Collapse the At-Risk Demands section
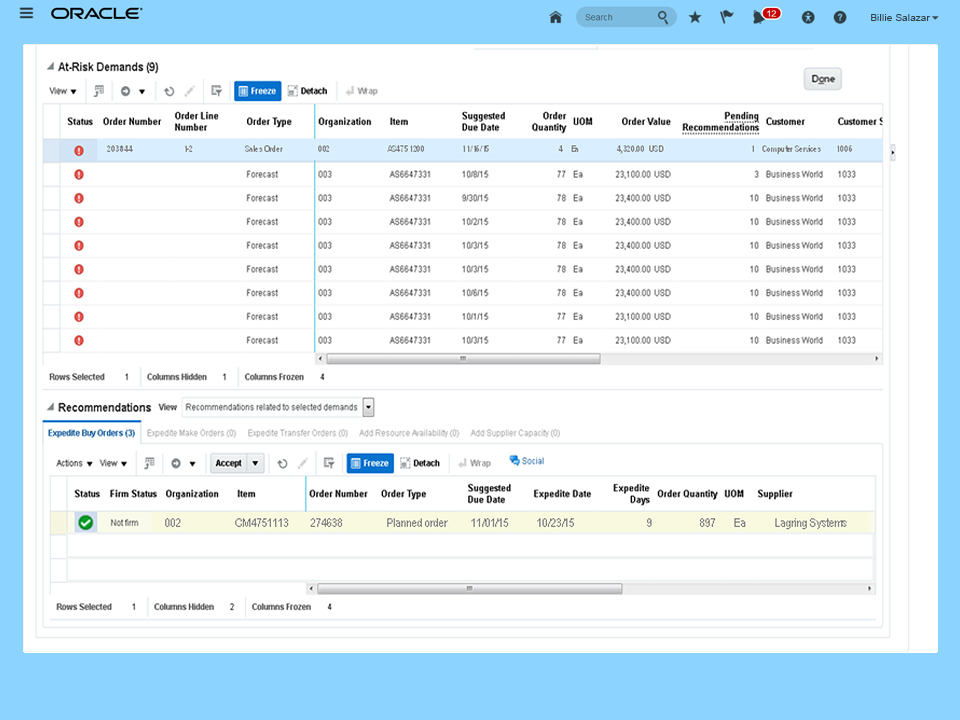This screenshot has height=720, width=960. click(x=50, y=67)
